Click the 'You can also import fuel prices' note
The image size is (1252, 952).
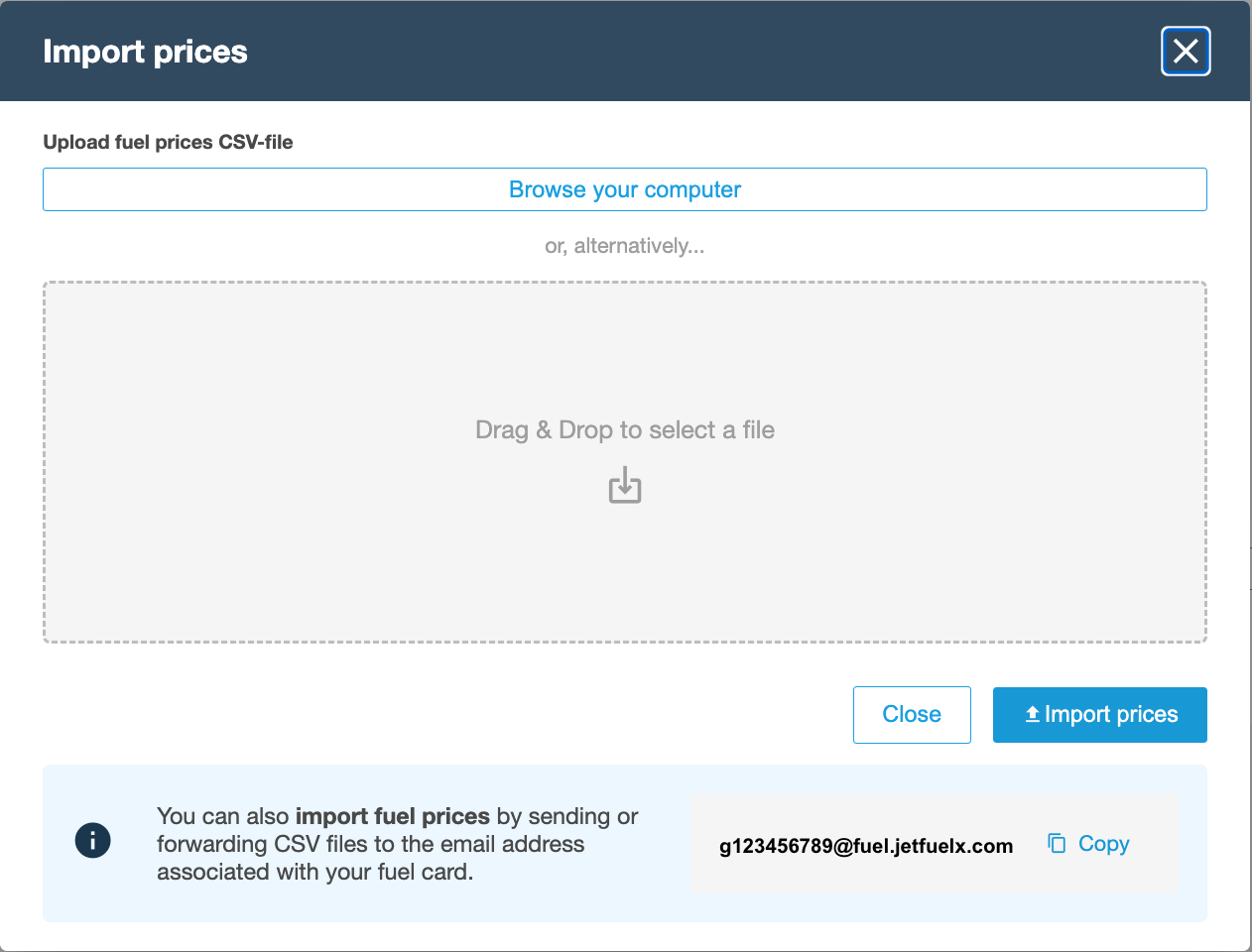[x=397, y=844]
